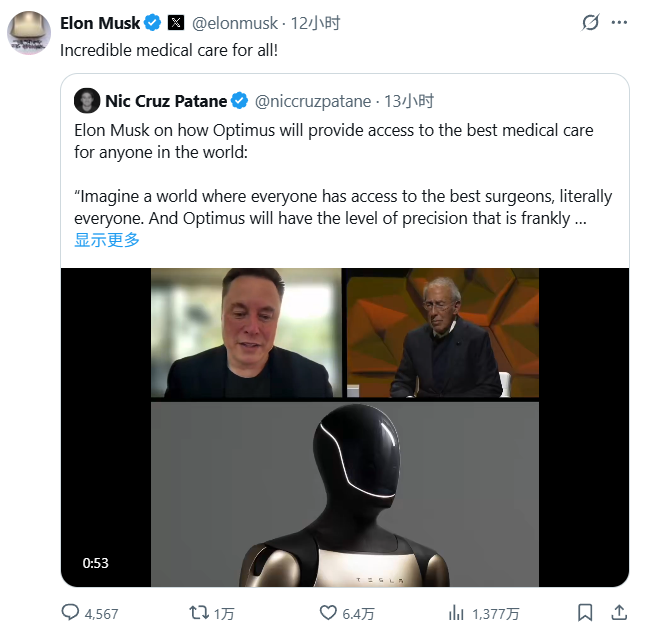Open Nic Cruz Patane's profile name link

pyautogui.click(x=166, y=101)
